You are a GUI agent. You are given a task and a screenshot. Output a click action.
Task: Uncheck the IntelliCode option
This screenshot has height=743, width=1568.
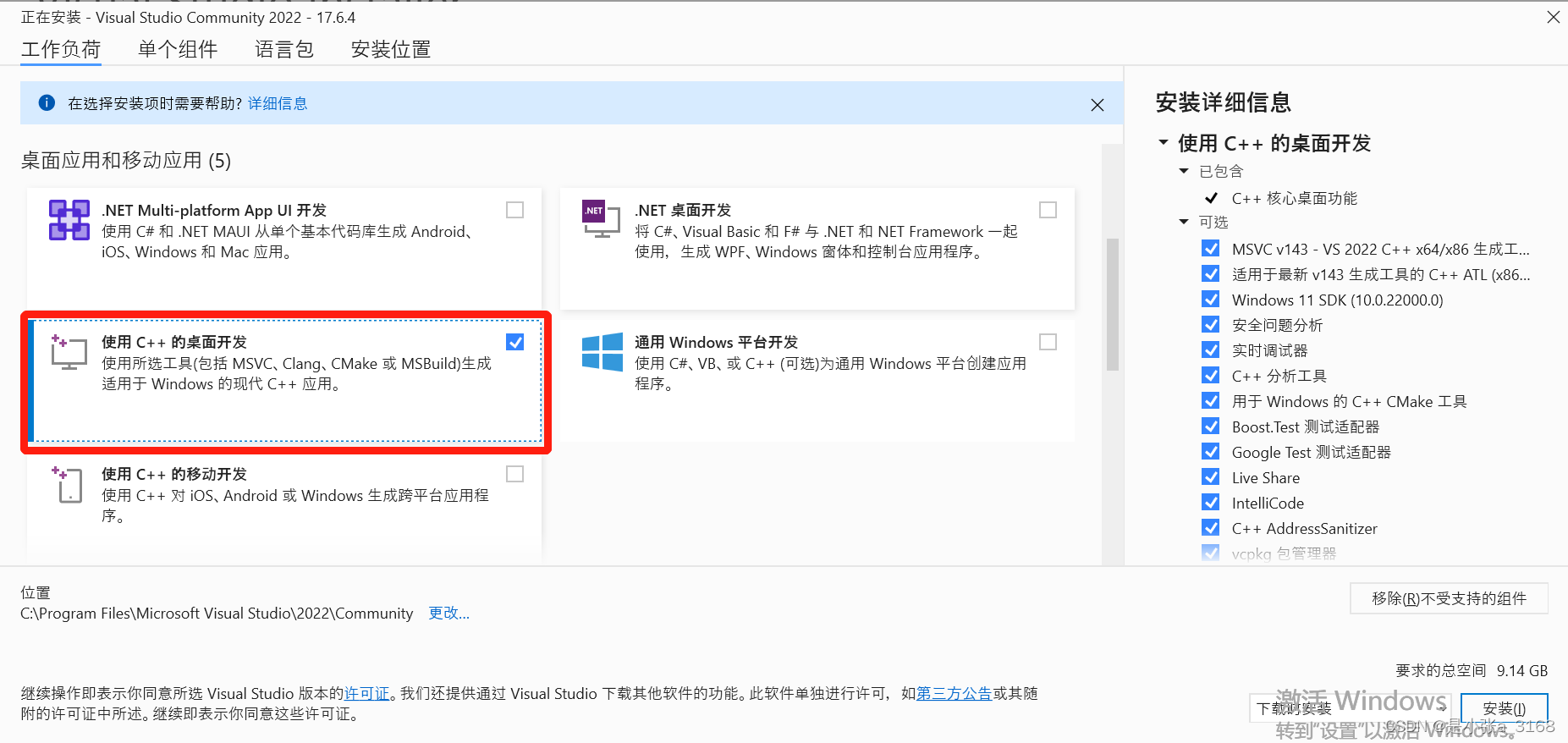[x=1211, y=503]
